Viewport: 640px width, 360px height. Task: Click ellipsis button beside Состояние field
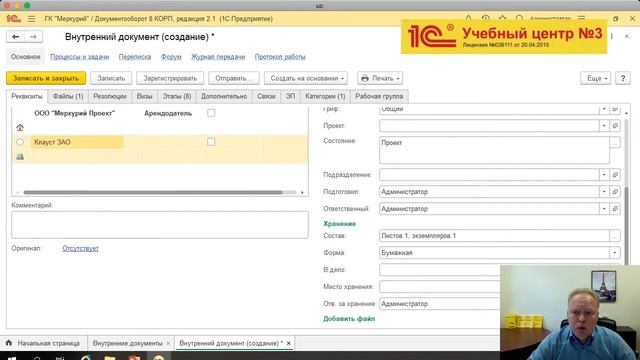click(x=615, y=142)
